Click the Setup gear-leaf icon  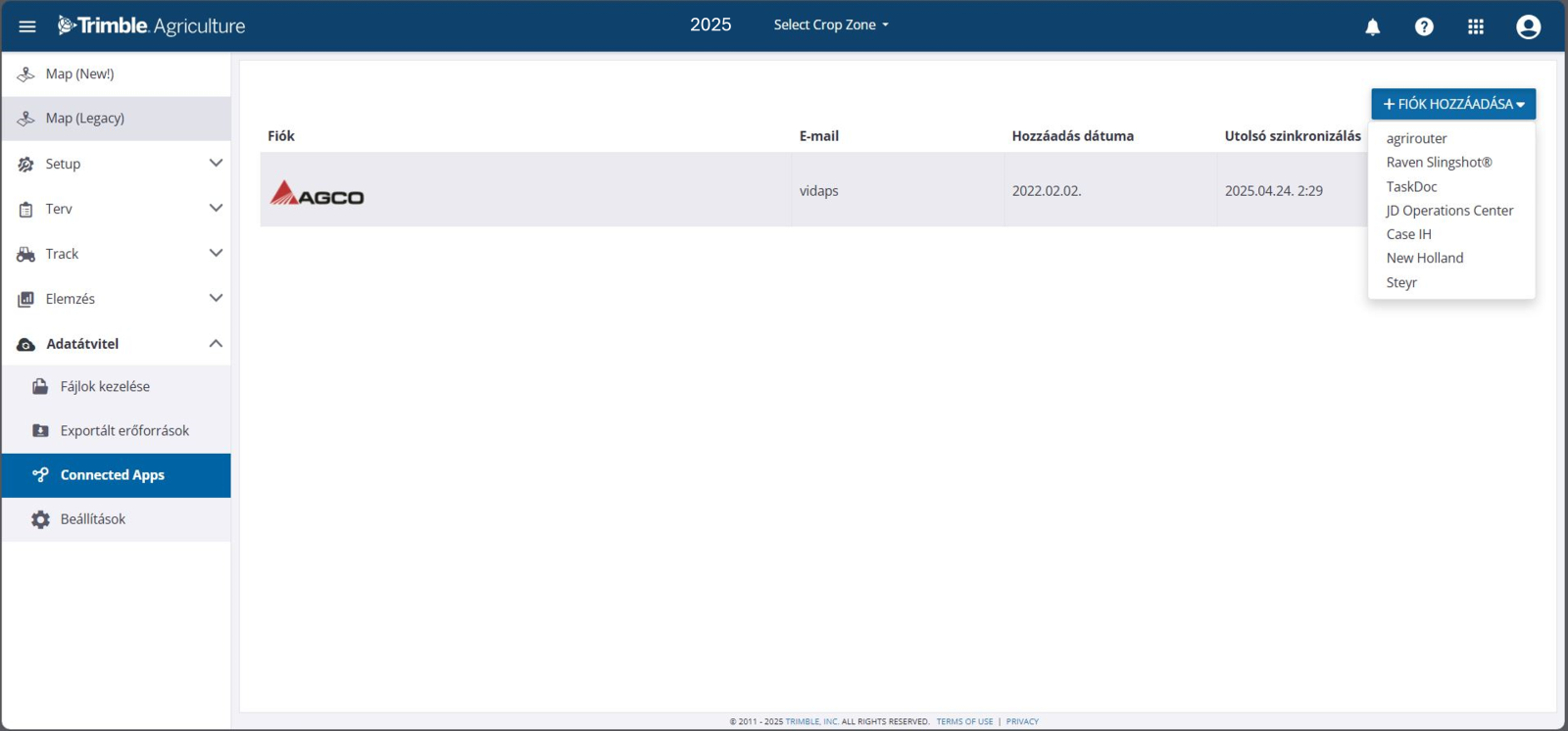click(x=26, y=164)
